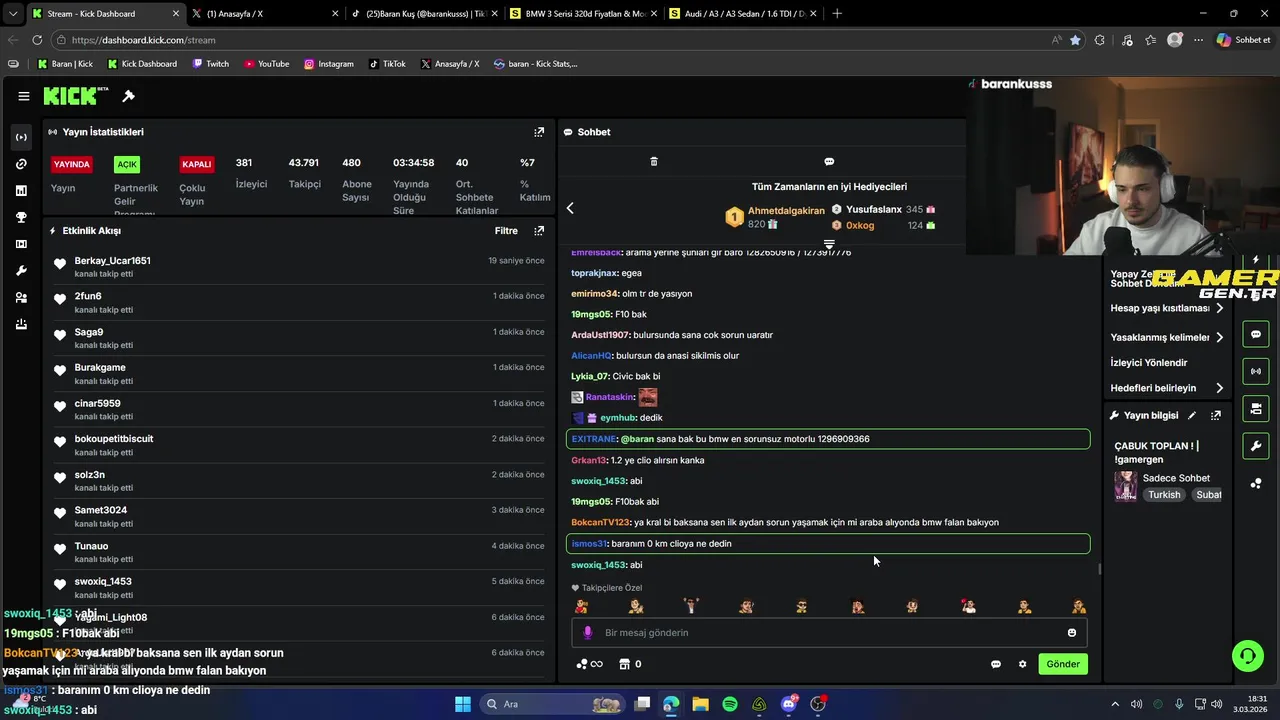The width and height of the screenshot is (1280, 720).
Task: Open a new browser tab
Action: pyautogui.click(x=837, y=14)
